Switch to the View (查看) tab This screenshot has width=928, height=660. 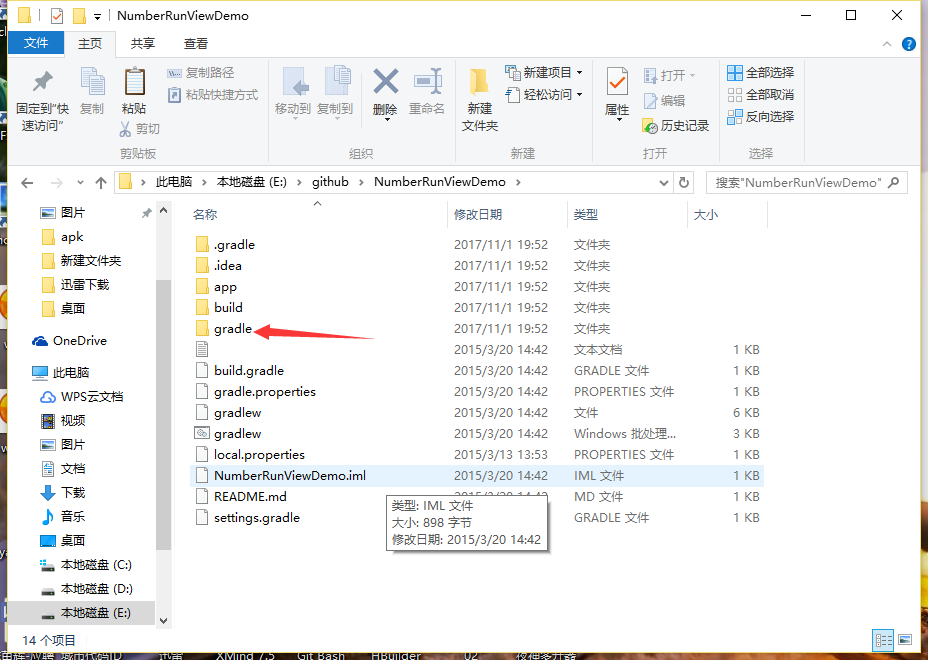click(196, 43)
